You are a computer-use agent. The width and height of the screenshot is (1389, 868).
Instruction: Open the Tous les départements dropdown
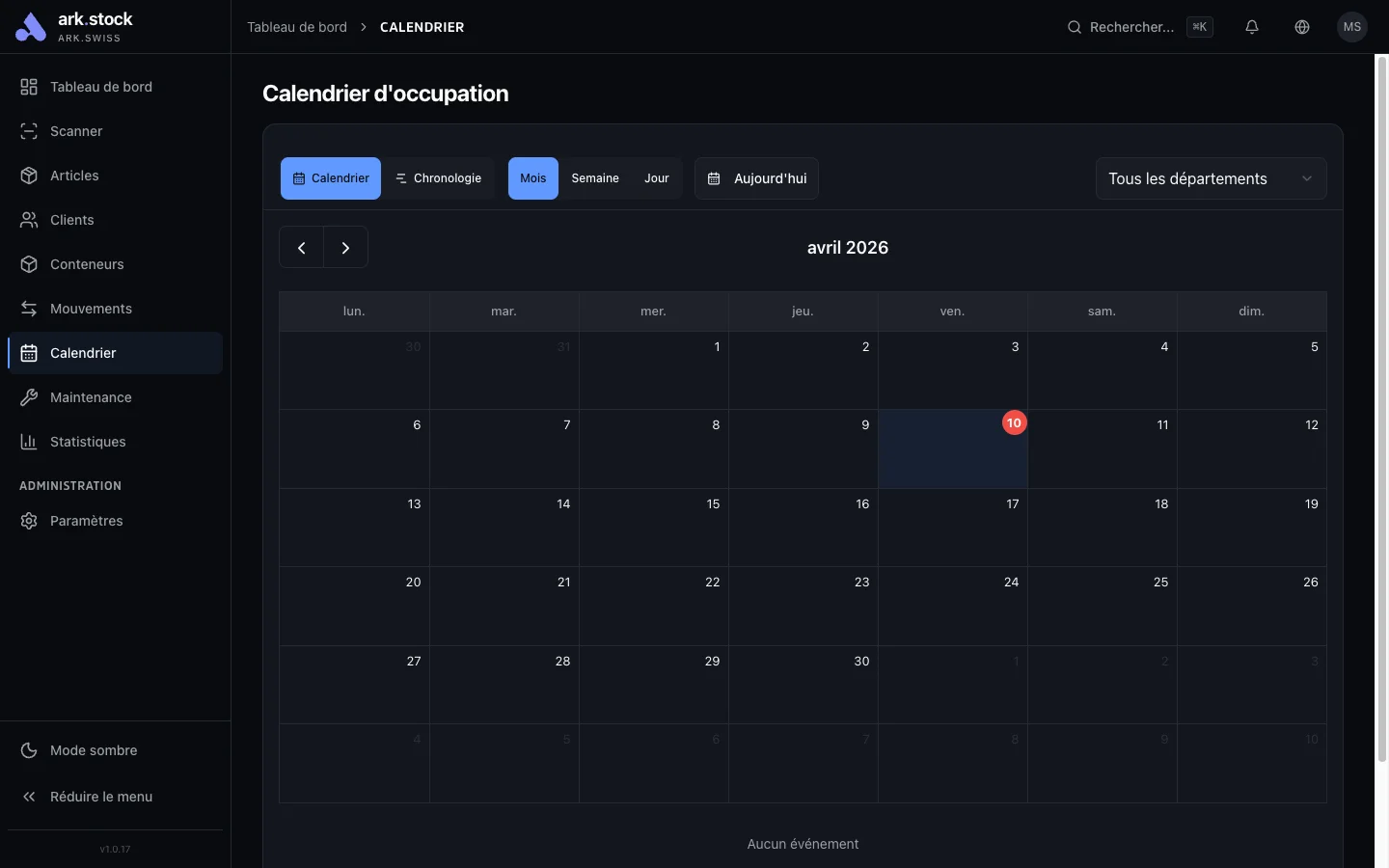[1211, 178]
